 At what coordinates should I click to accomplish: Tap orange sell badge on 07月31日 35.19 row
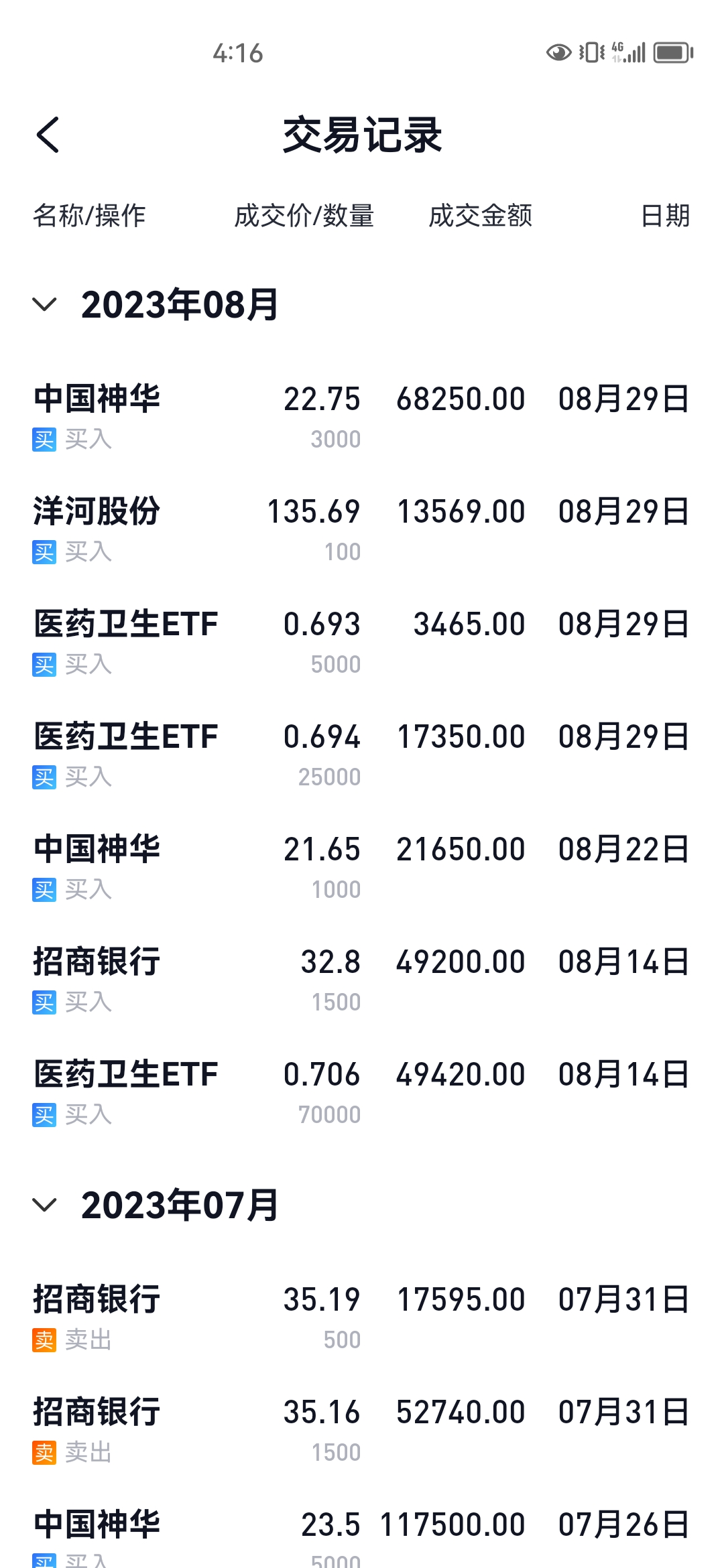[x=44, y=1341]
